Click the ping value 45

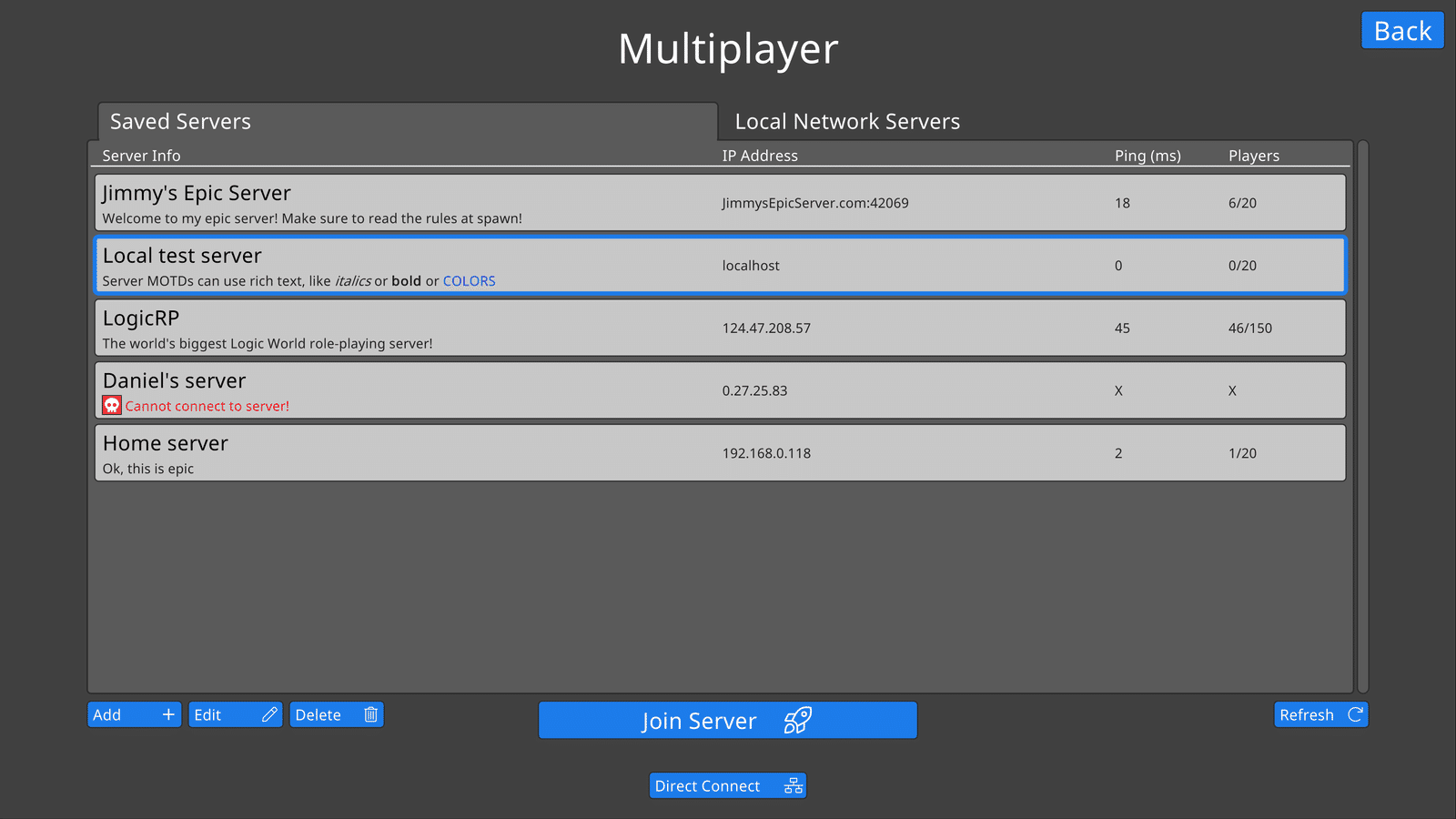[1122, 329]
